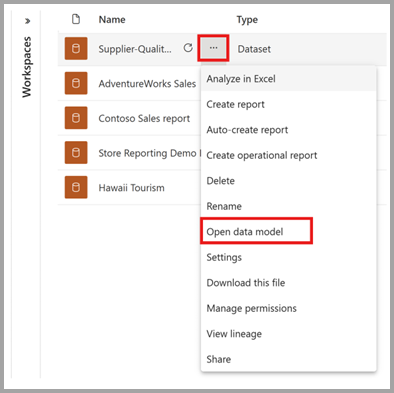Sort by the Name column header
Viewport: 394px width, 393px height.
click(x=112, y=20)
